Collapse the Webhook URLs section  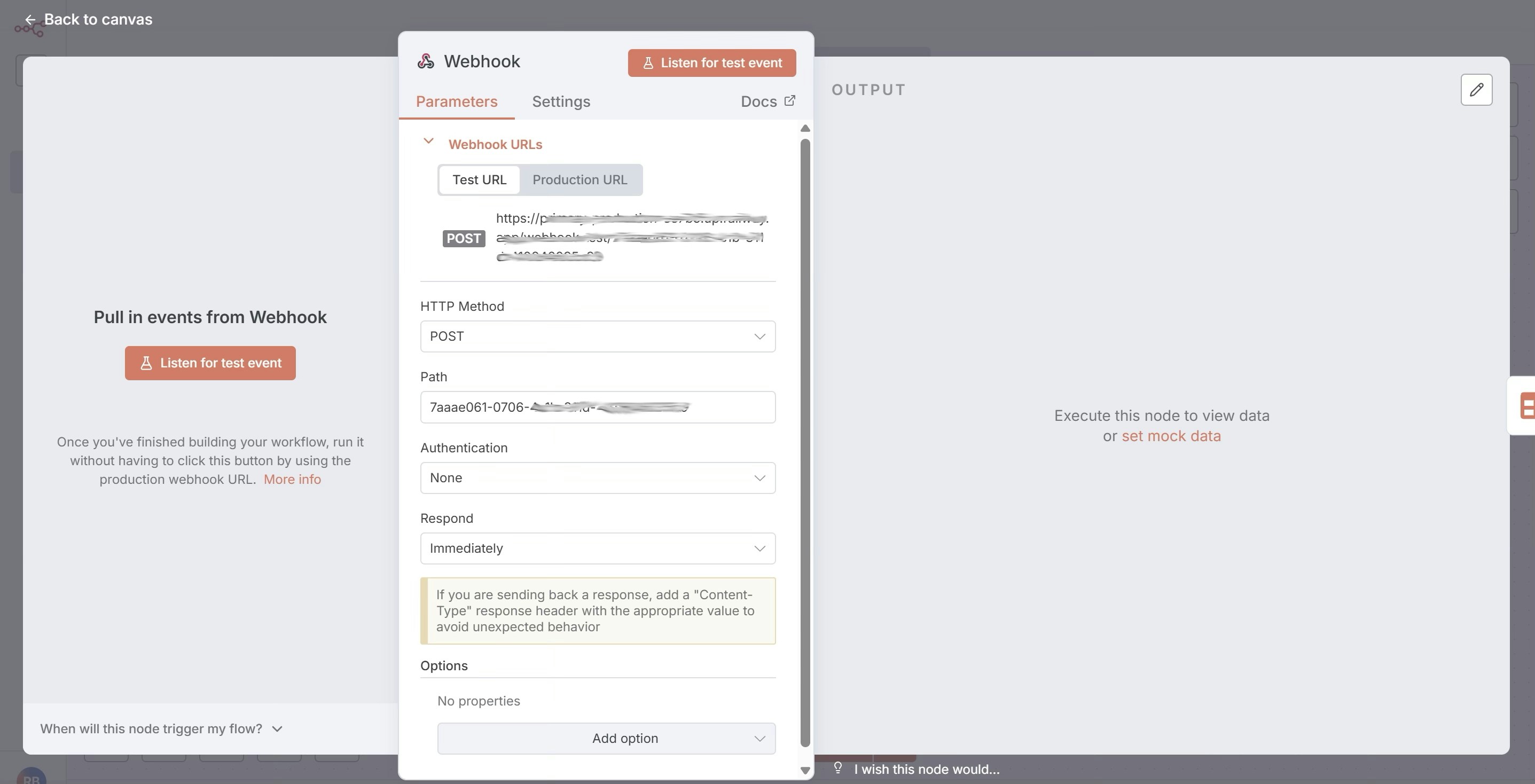tap(428, 142)
